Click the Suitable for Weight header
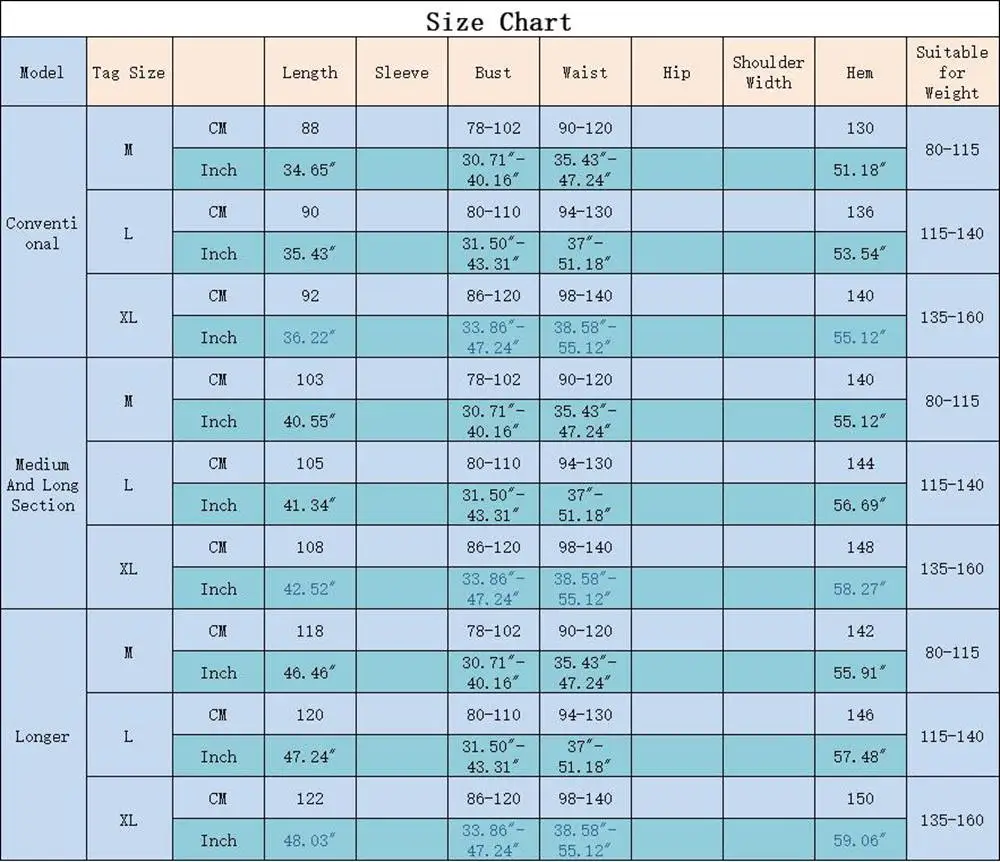Image resolution: width=1000 pixels, height=862 pixels. (x=952, y=72)
